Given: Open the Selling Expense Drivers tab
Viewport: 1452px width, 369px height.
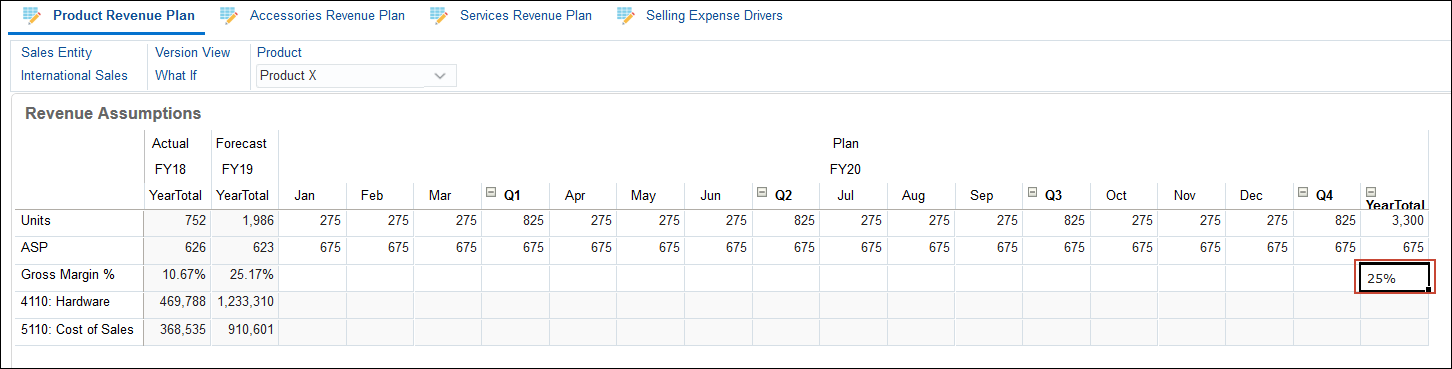Looking at the screenshot, I should click(714, 16).
